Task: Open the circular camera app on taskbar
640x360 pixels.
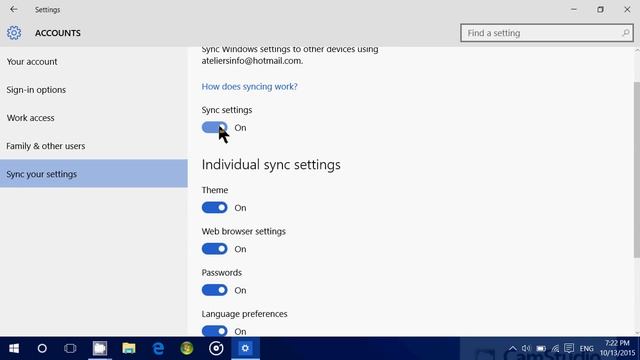Action: click(216, 348)
